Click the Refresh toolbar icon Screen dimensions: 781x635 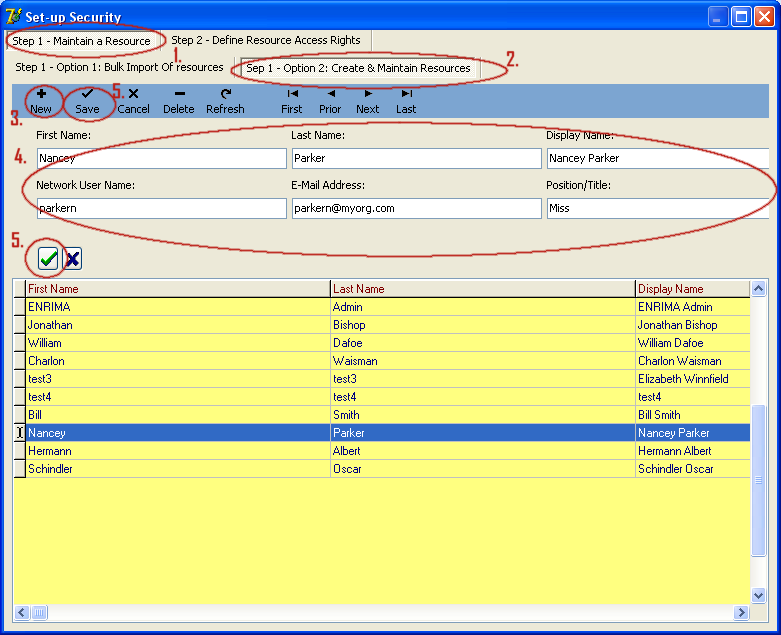(225, 94)
